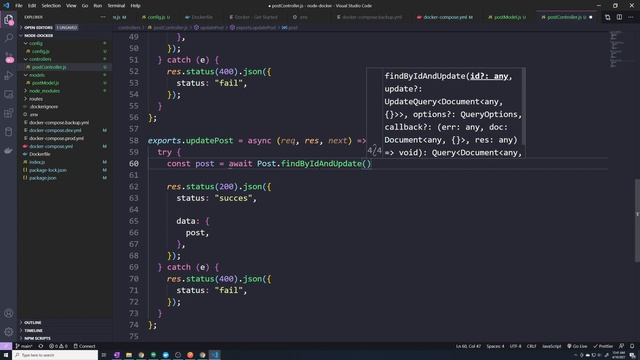Click the main branch indicator
The width and height of the screenshot is (640, 360).
[24, 346]
